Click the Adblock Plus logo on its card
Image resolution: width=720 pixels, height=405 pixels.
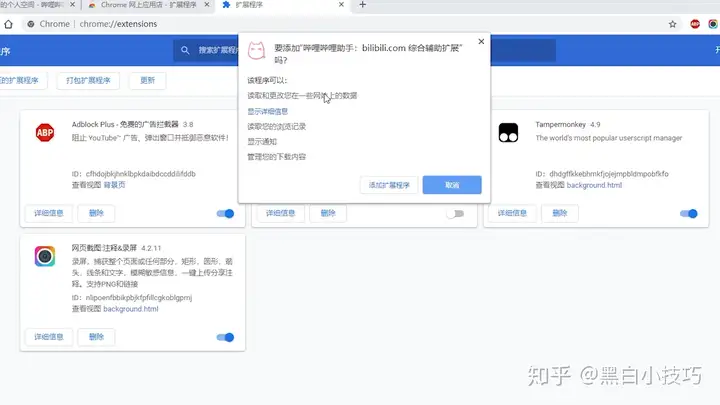[x=45, y=133]
